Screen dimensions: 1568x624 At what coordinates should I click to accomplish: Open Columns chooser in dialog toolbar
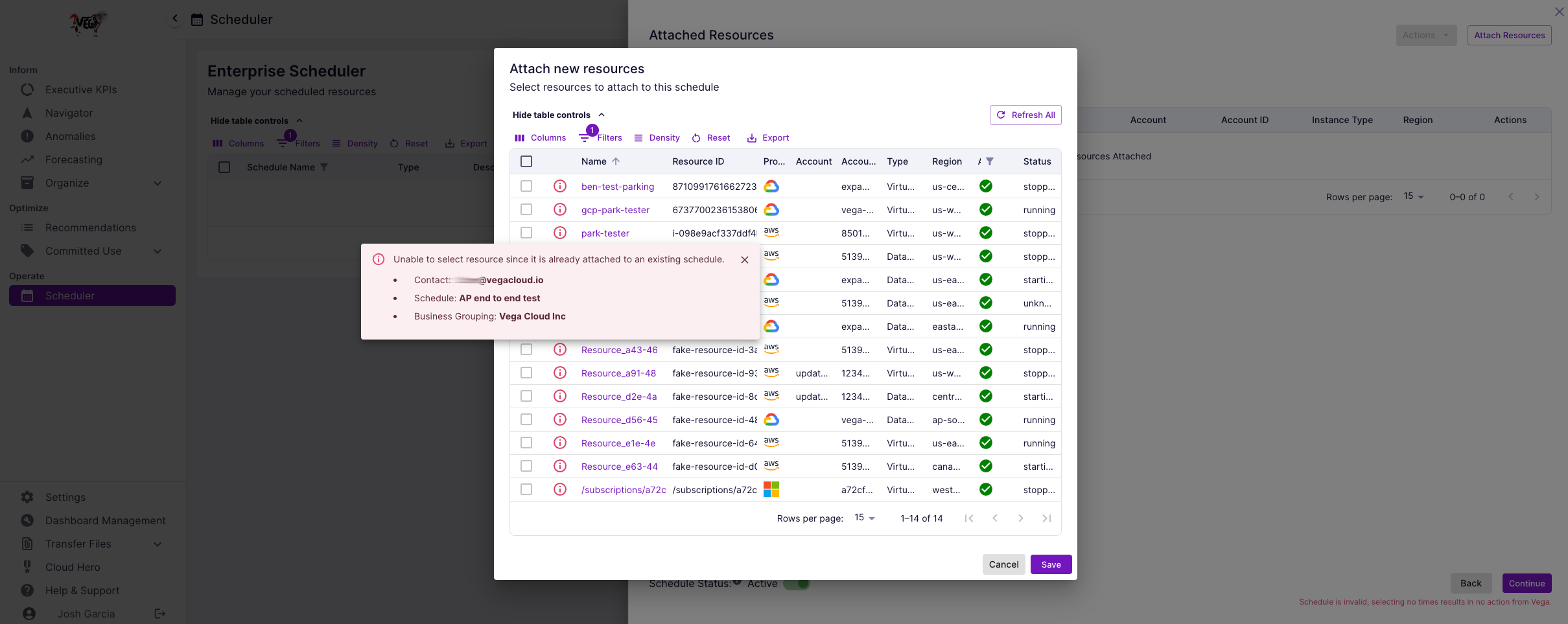[x=540, y=138]
